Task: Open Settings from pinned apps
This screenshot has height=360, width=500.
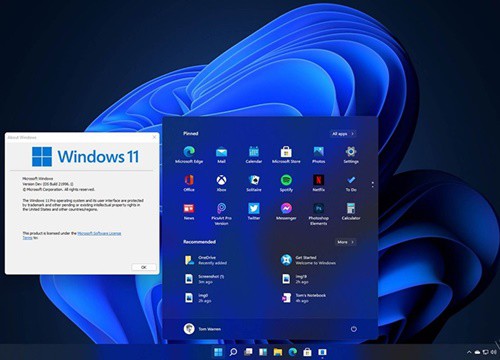Action: [x=351, y=155]
